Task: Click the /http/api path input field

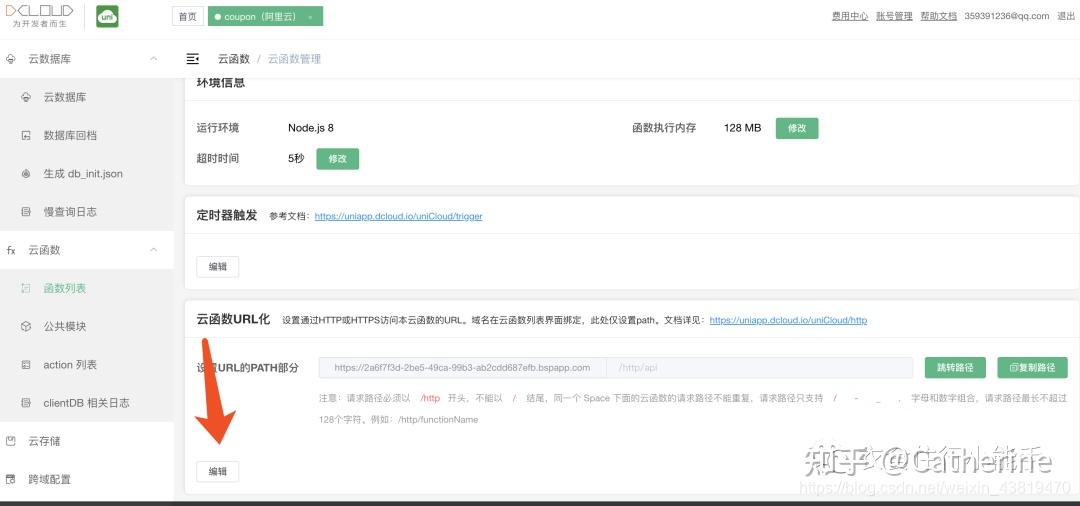Action: point(760,368)
